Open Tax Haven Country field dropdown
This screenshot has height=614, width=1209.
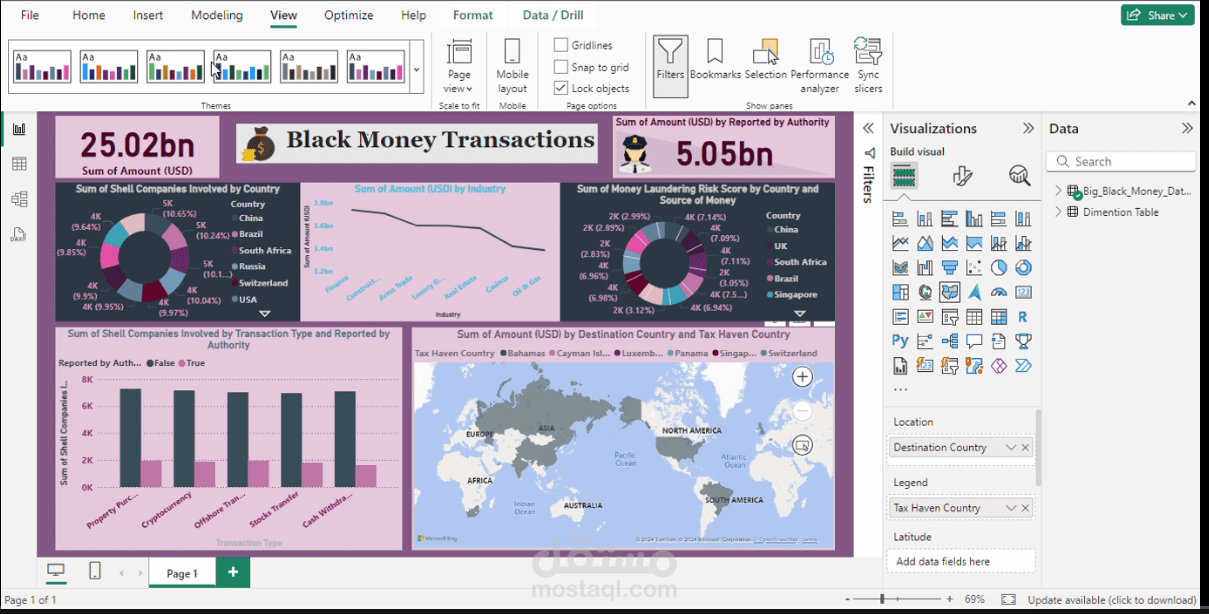[x=1011, y=508]
